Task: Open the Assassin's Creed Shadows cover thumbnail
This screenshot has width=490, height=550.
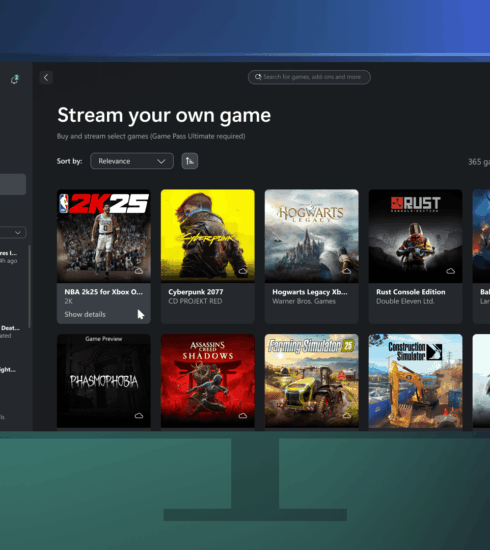Action: pos(208,381)
